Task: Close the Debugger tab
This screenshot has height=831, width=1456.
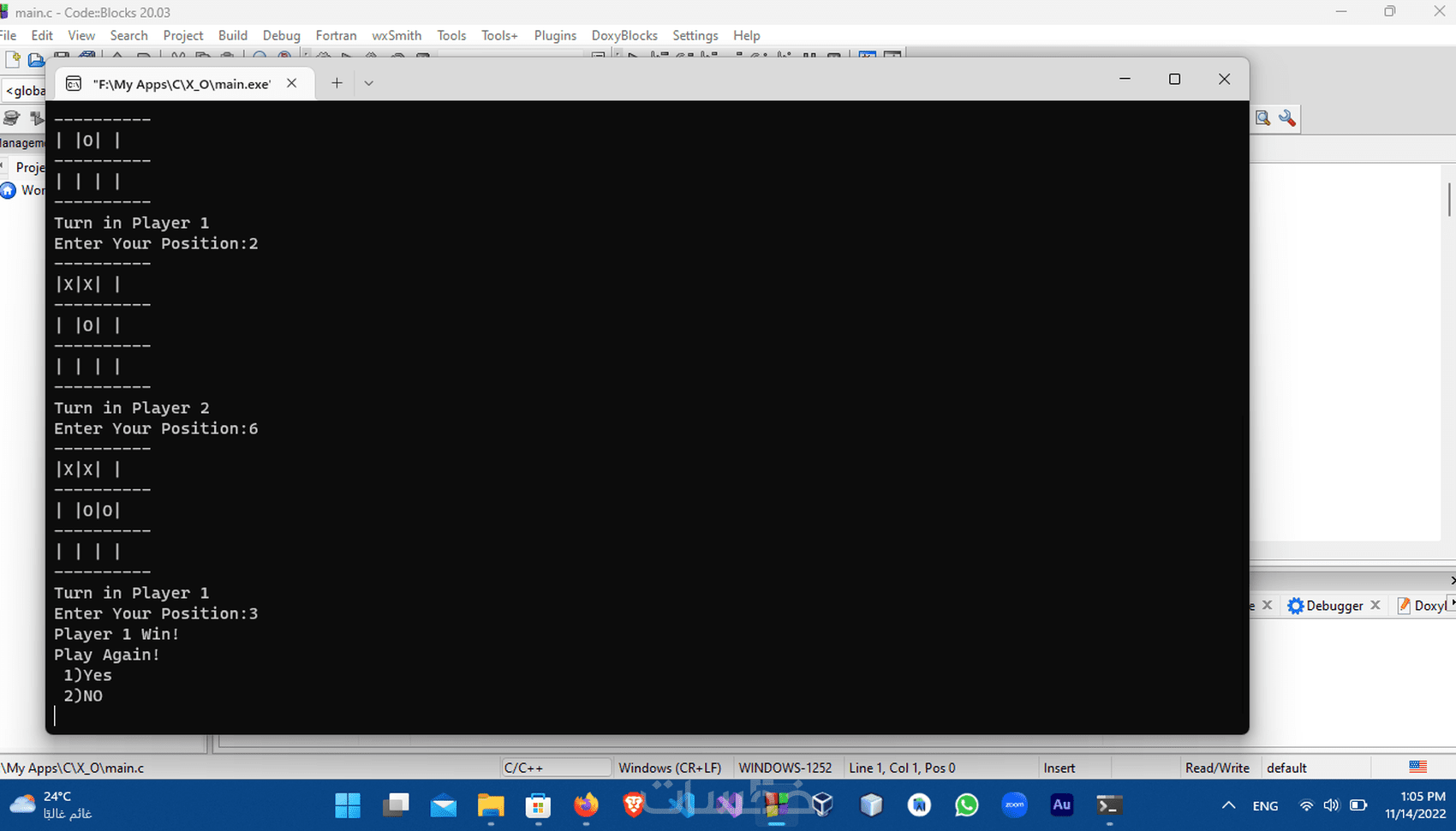Action: coord(1375,605)
